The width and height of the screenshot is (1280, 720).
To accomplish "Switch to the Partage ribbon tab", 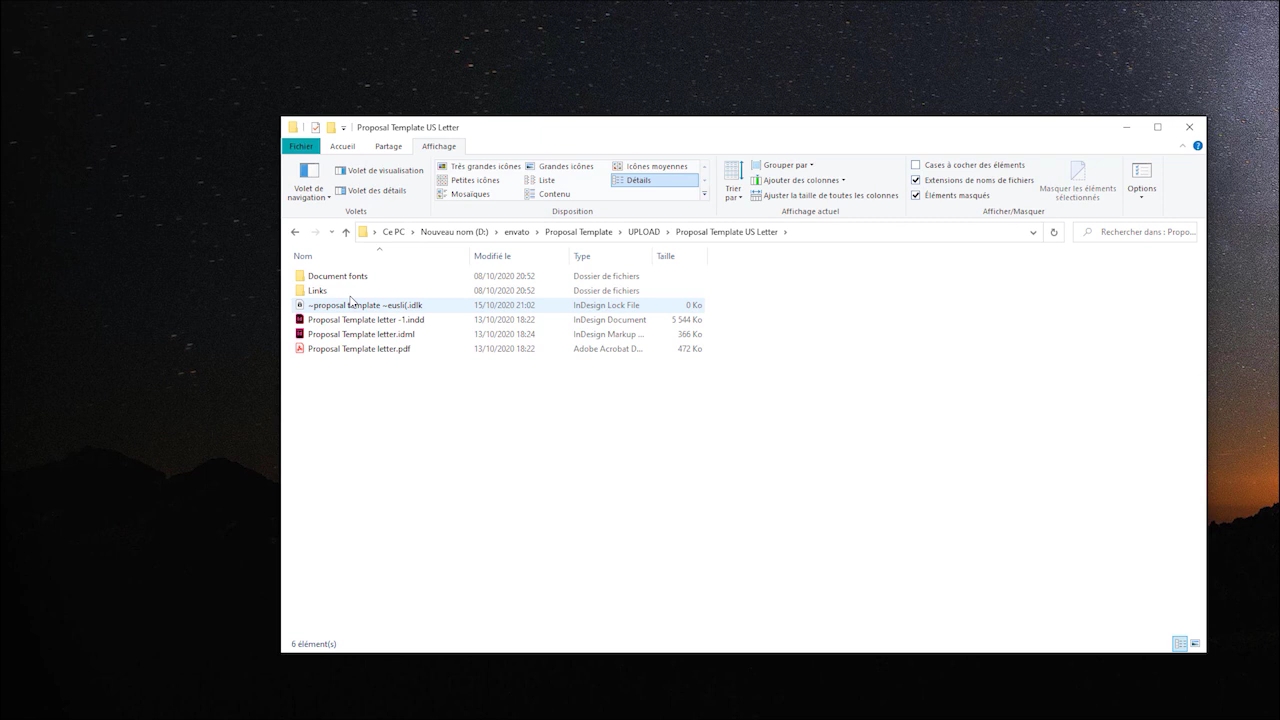I will tap(388, 146).
